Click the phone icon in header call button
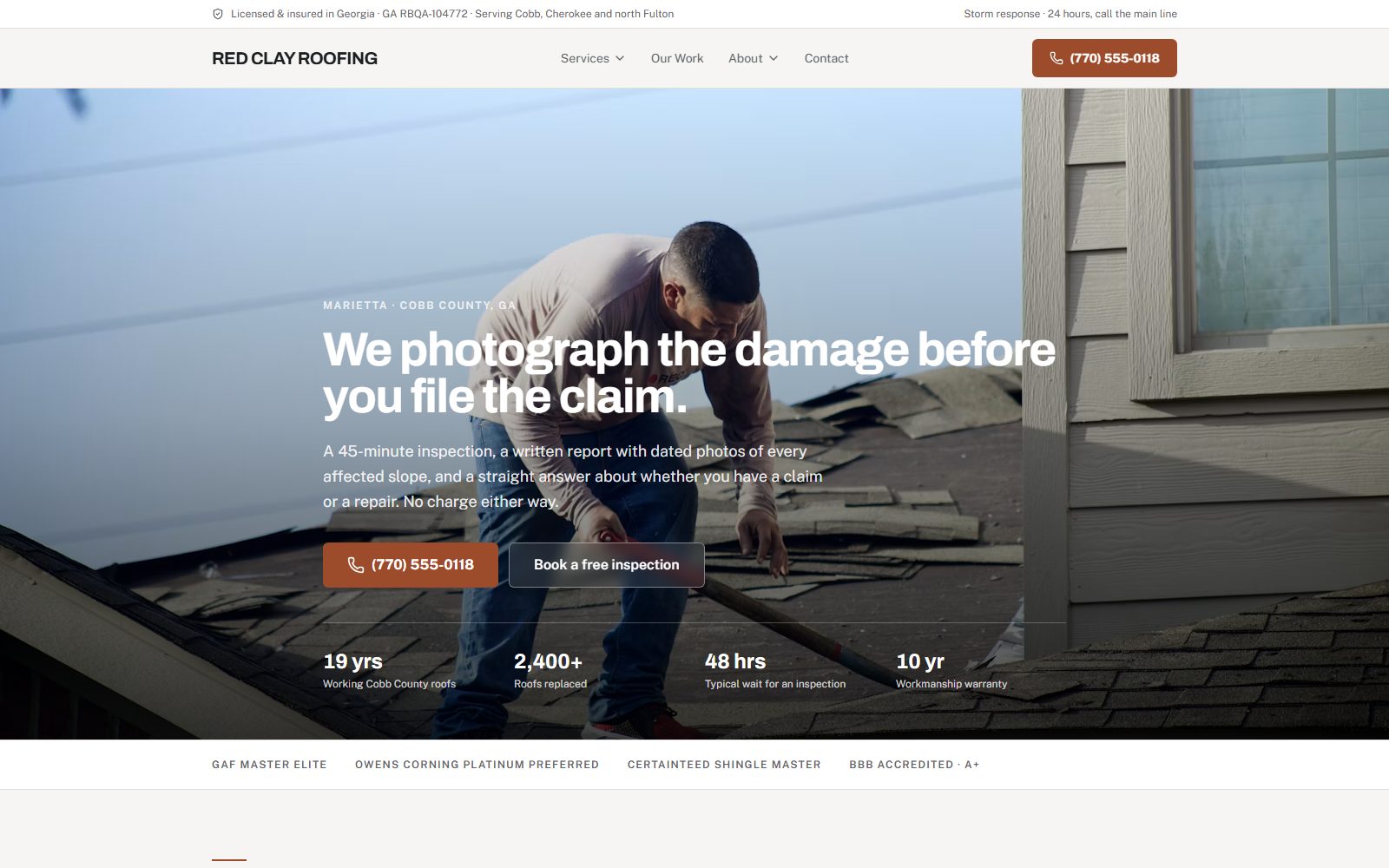This screenshot has height=868, width=1389. click(1057, 58)
